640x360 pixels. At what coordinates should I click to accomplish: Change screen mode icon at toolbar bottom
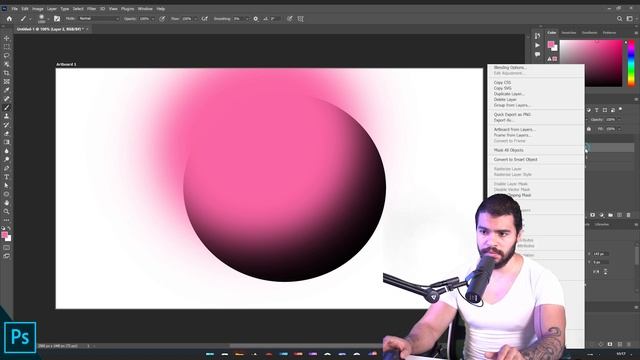click(7, 256)
